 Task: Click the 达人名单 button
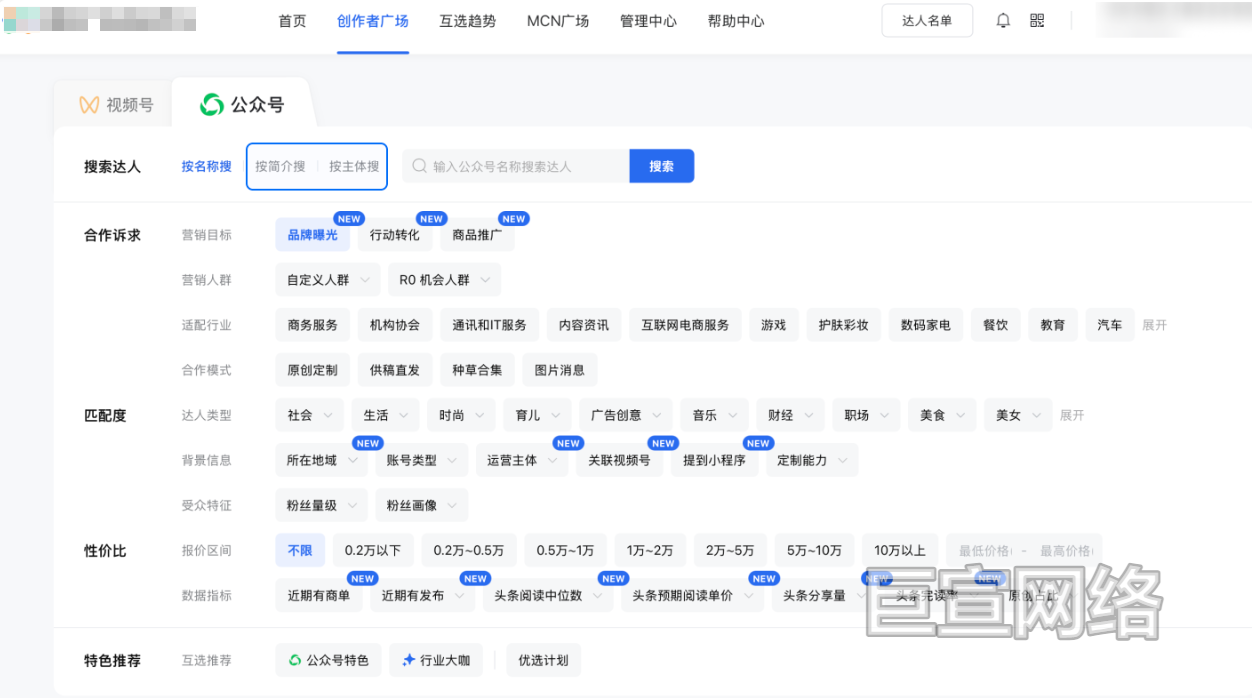(x=927, y=21)
